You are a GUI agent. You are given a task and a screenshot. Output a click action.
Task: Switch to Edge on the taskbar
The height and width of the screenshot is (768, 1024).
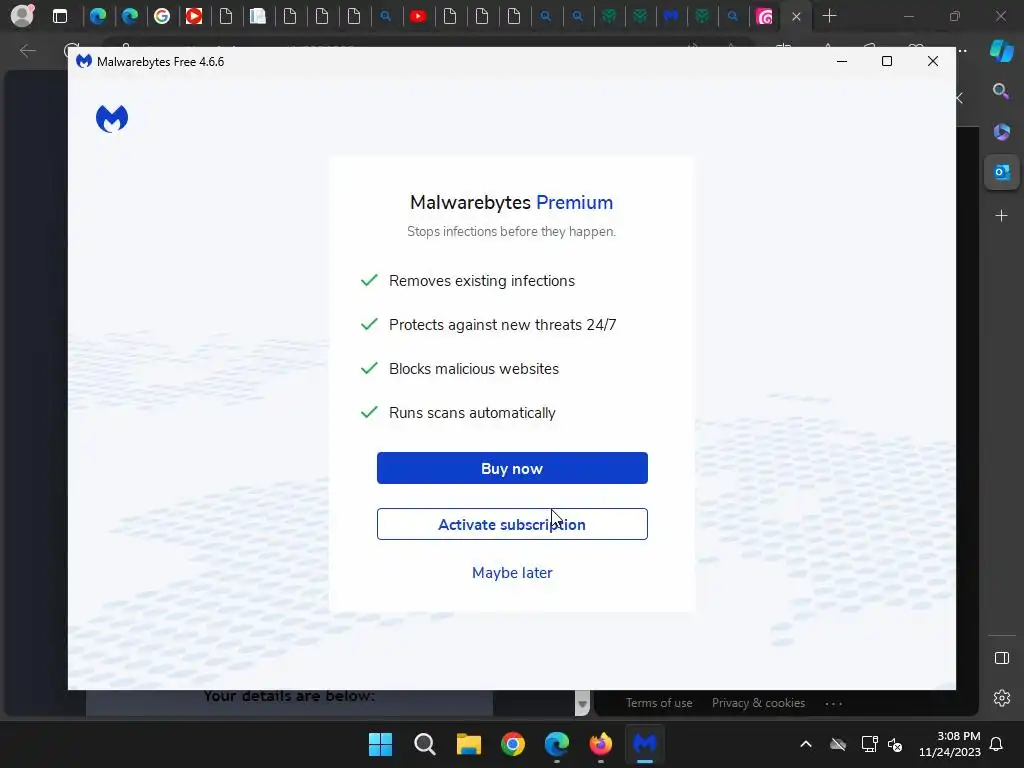tap(556, 744)
